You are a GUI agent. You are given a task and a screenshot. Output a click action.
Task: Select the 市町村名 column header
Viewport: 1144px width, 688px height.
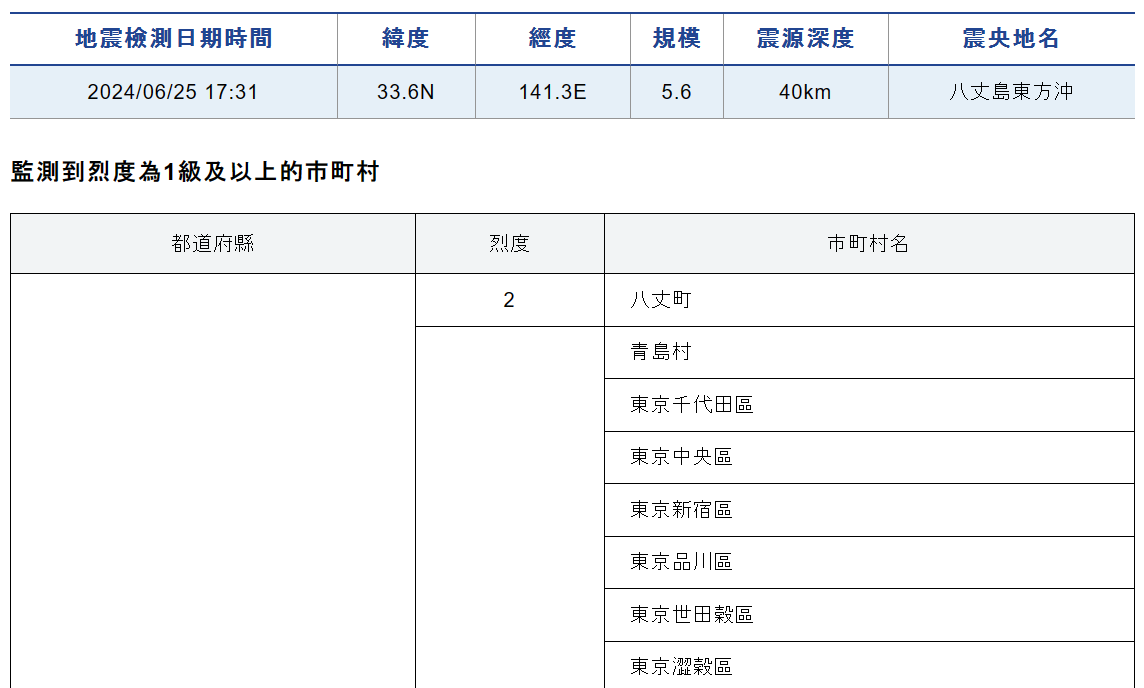click(x=870, y=242)
